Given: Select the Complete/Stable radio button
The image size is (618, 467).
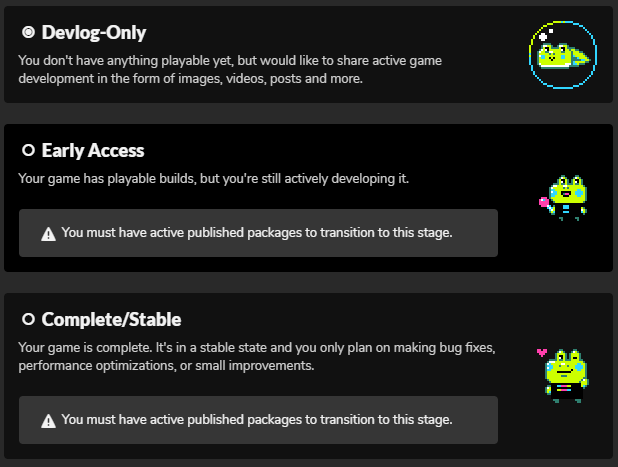Looking at the screenshot, I should click(28, 320).
